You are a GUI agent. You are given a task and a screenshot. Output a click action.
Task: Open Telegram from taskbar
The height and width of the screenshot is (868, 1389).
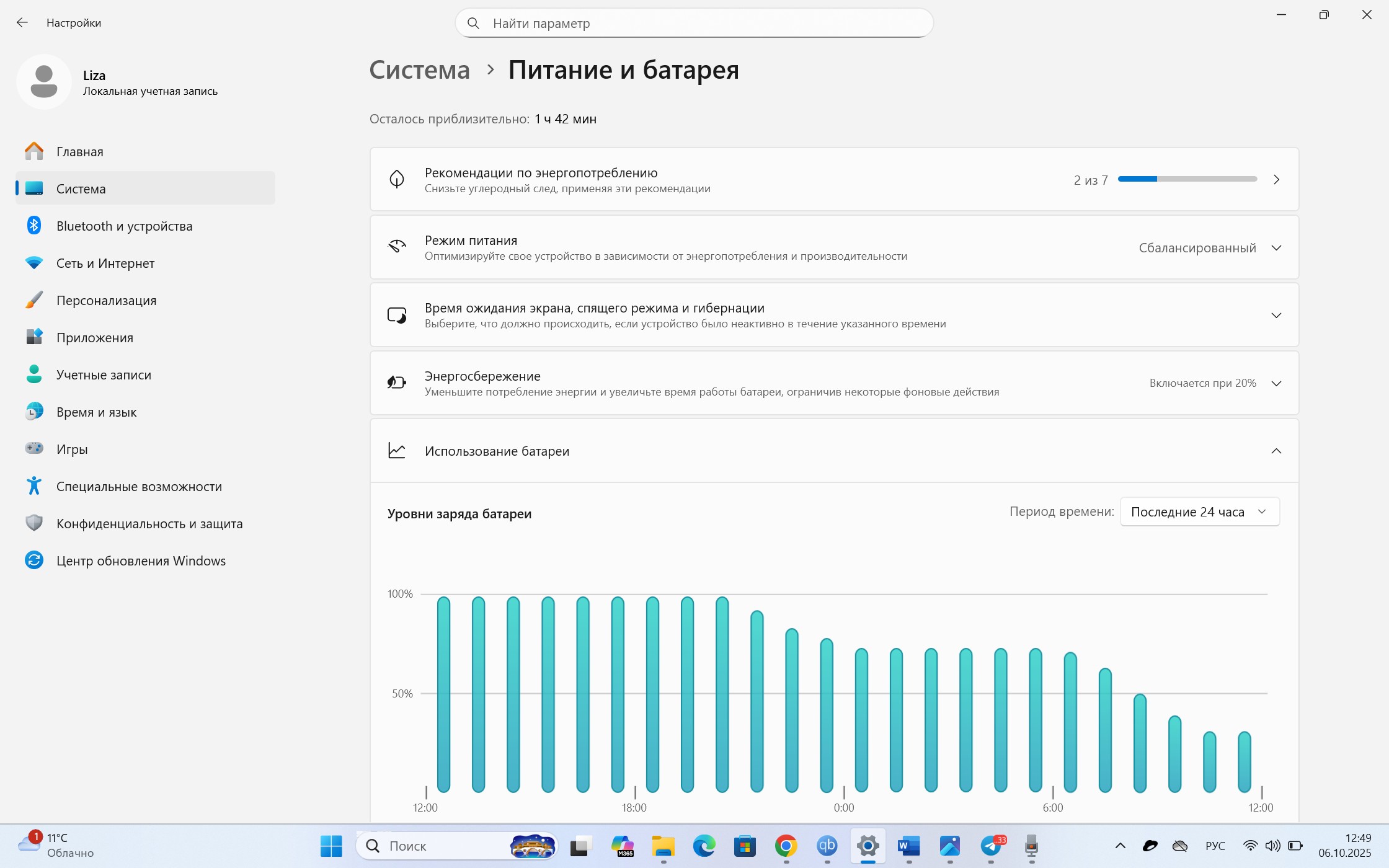point(991,846)
